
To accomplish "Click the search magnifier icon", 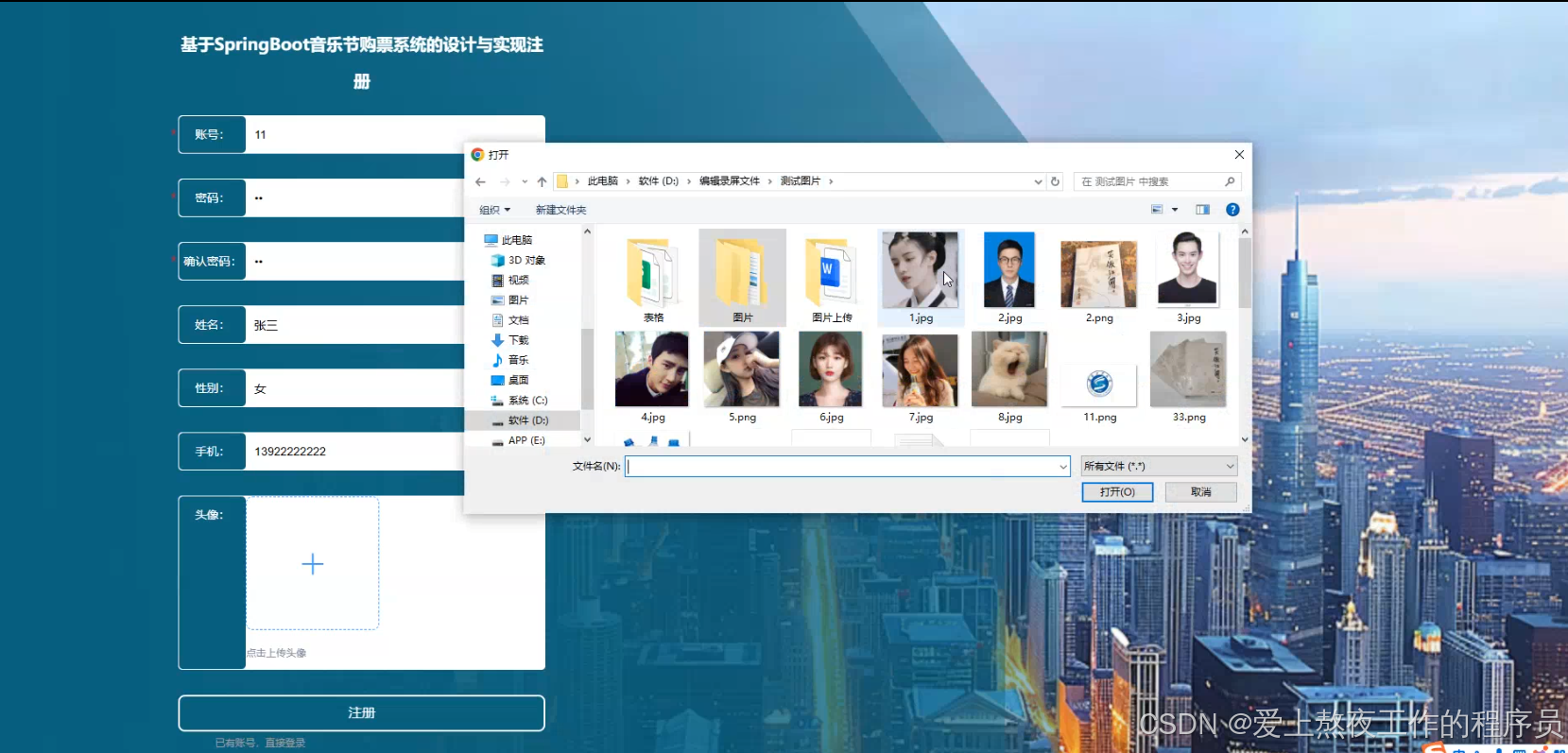I will pos(1230,181).
